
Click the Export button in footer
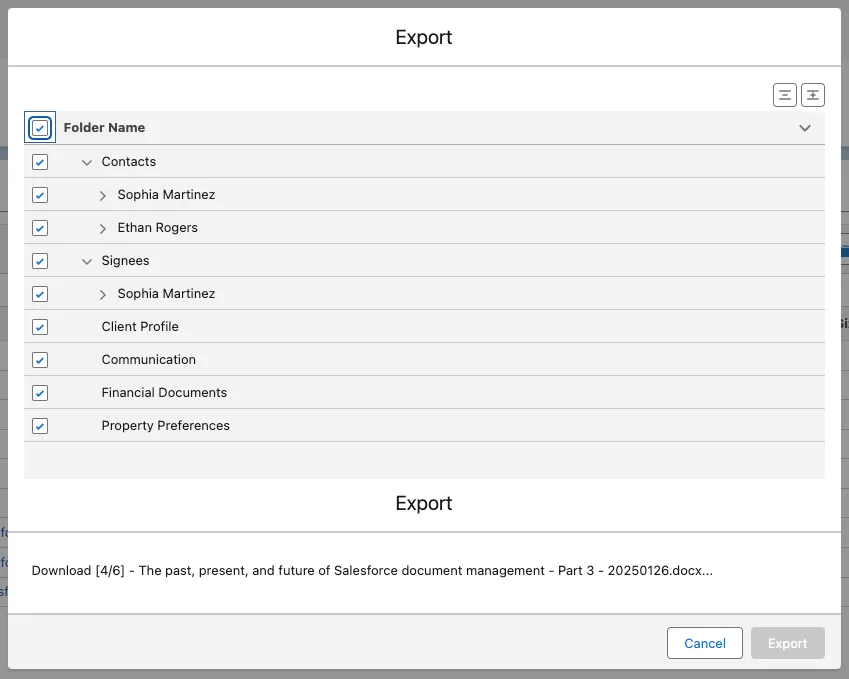787,643
